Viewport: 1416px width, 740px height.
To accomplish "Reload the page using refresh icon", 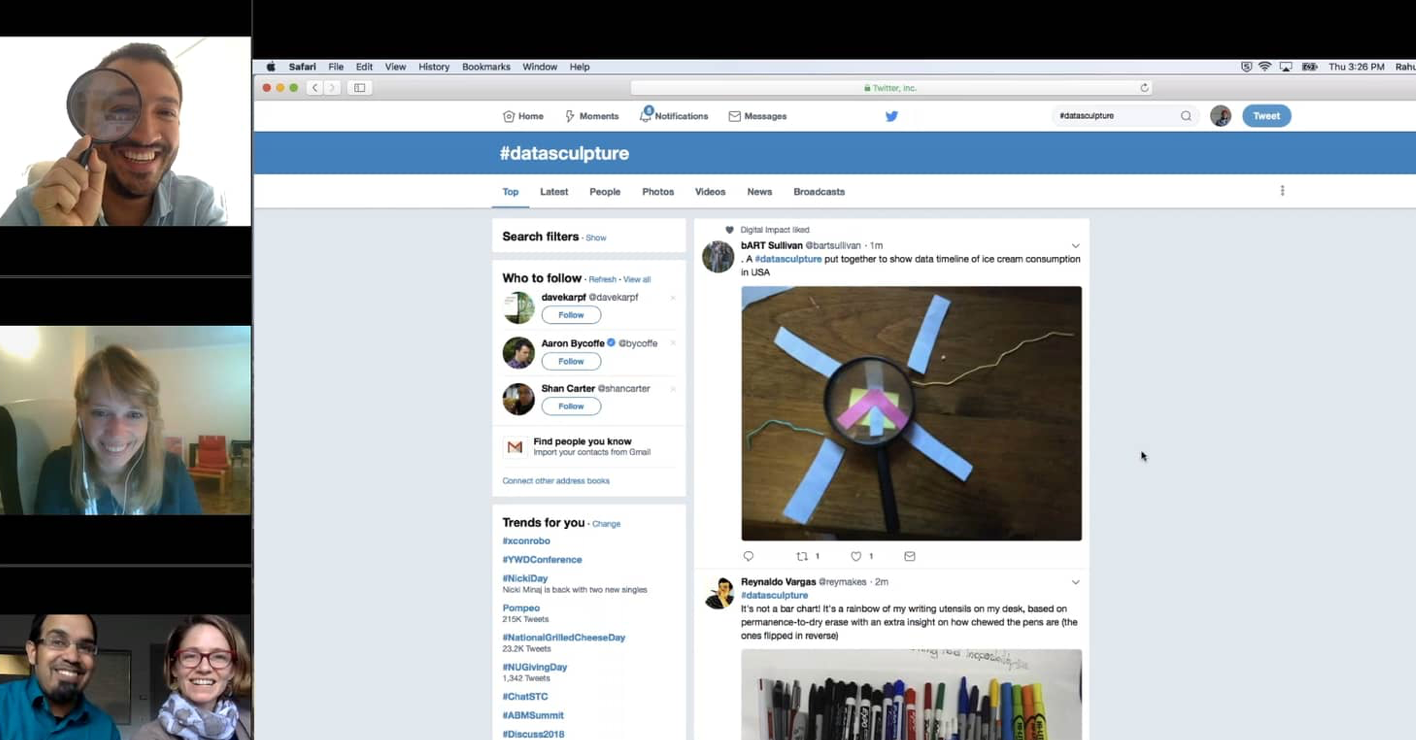I will (1144, 88).
